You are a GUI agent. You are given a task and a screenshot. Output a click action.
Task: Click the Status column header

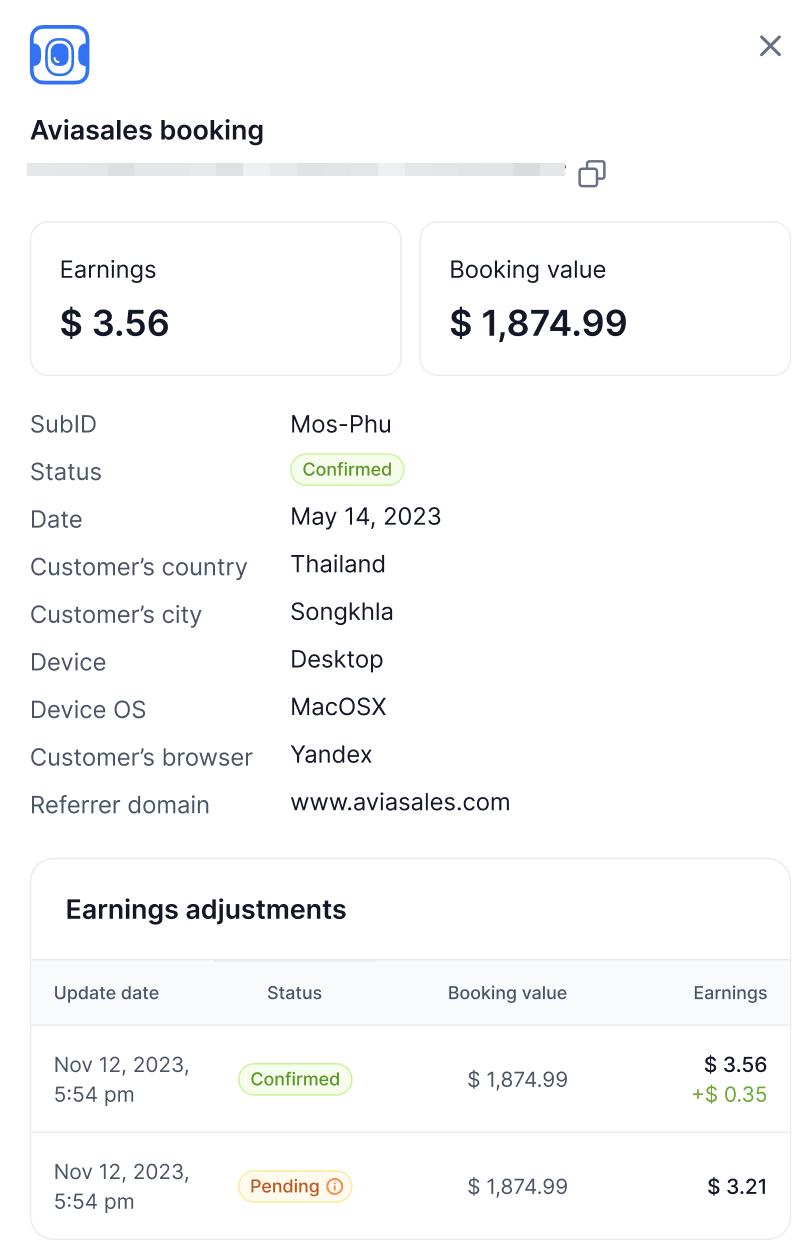click(x=294, y=992)
